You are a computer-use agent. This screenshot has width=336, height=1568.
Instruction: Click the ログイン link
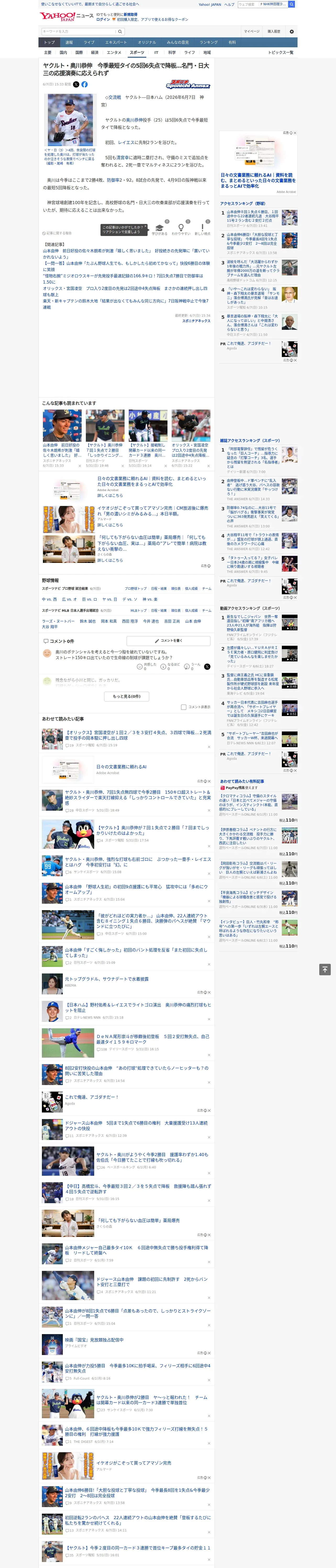pyautogui.click(x=103, y=20)
